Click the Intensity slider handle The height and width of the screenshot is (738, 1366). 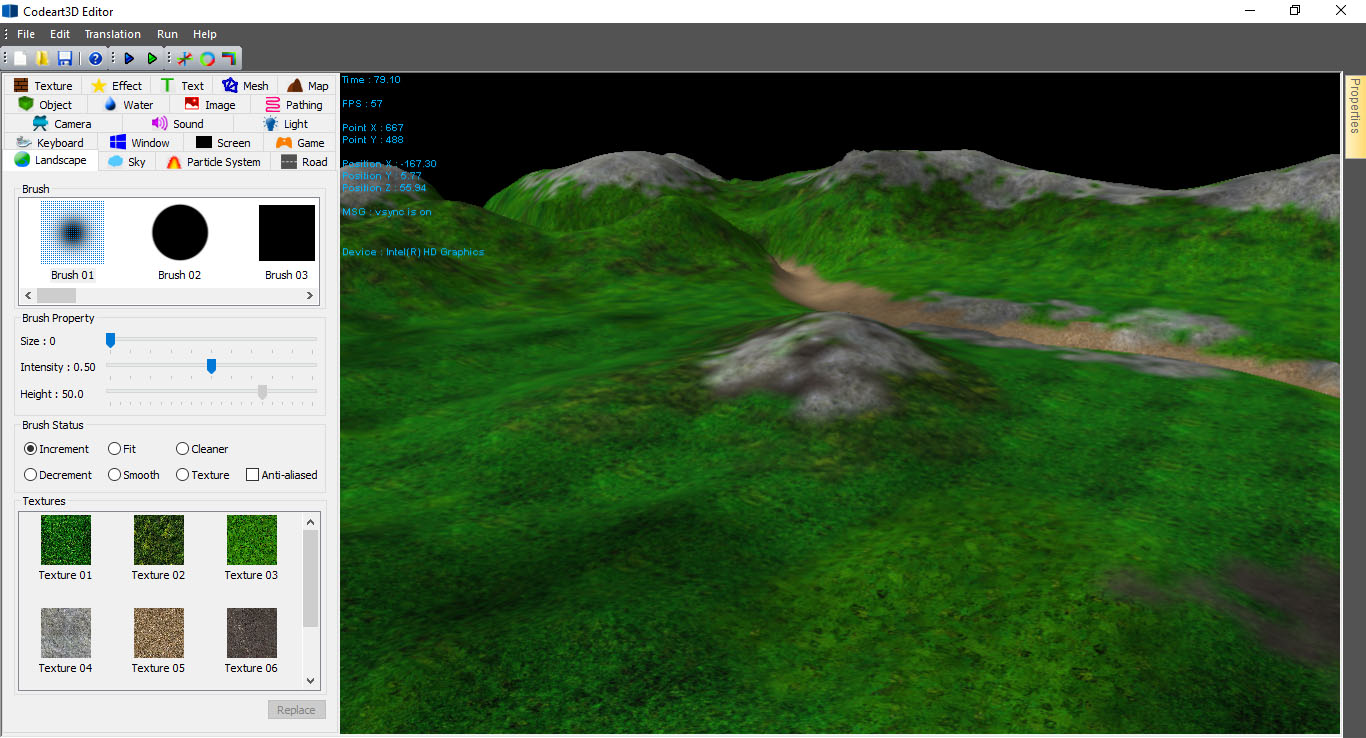pyautogui.click(x=211, y=367)
